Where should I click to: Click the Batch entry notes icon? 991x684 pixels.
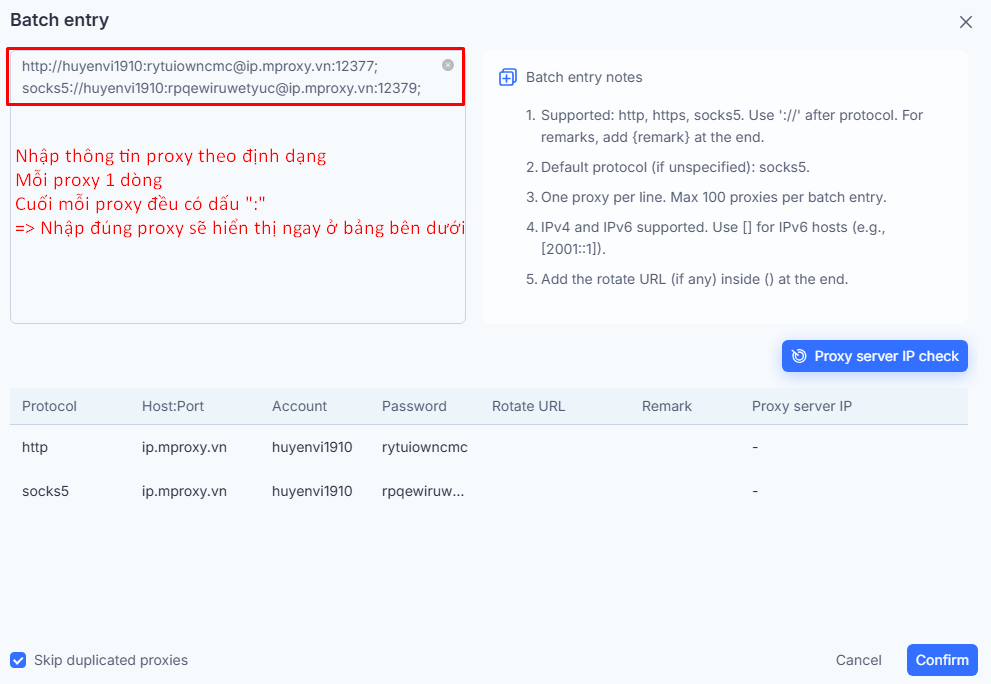point(508,77)
